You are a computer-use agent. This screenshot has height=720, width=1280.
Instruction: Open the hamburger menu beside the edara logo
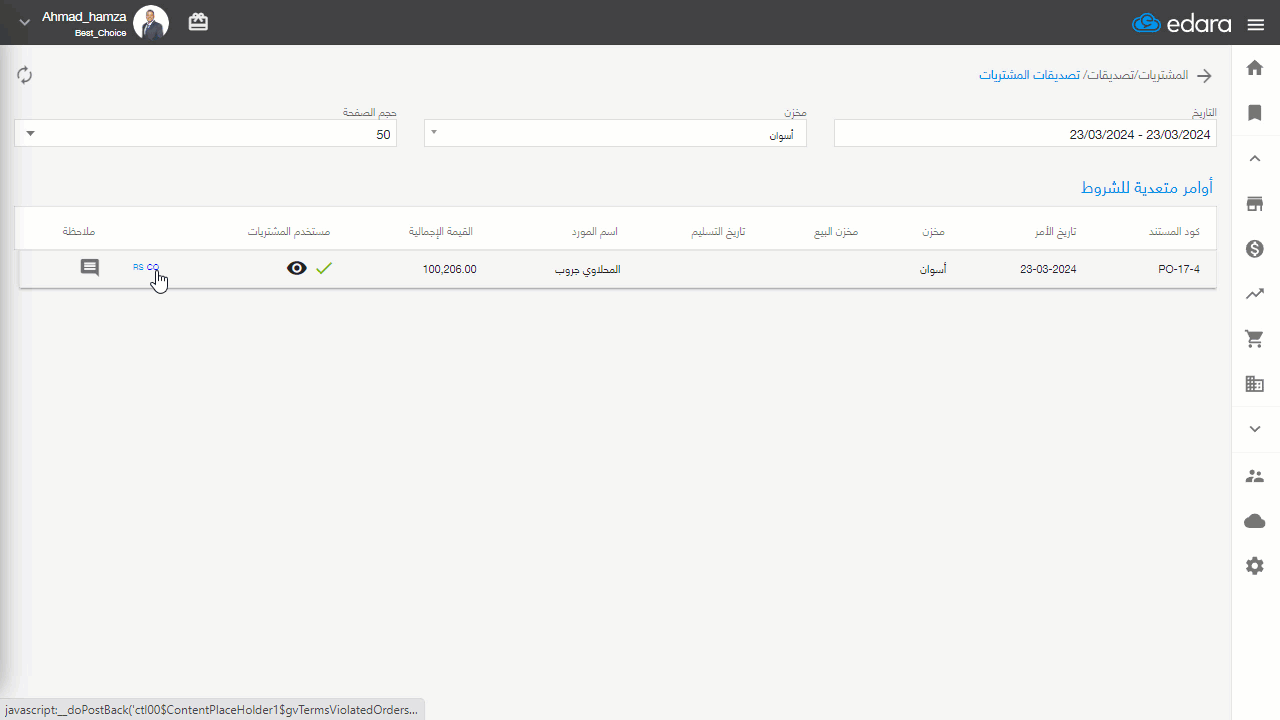(1256, 24)
